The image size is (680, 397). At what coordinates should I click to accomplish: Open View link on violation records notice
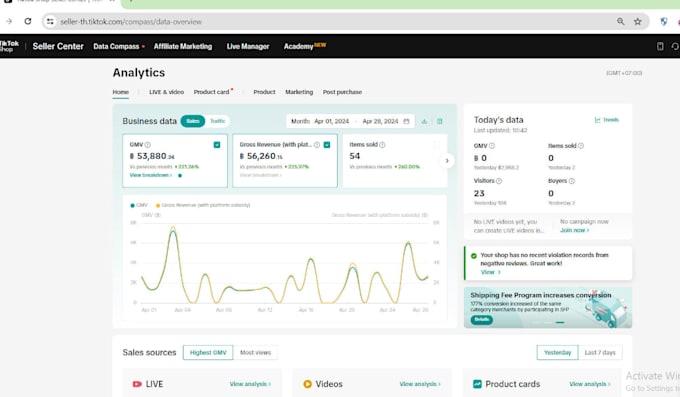[490, 272]
